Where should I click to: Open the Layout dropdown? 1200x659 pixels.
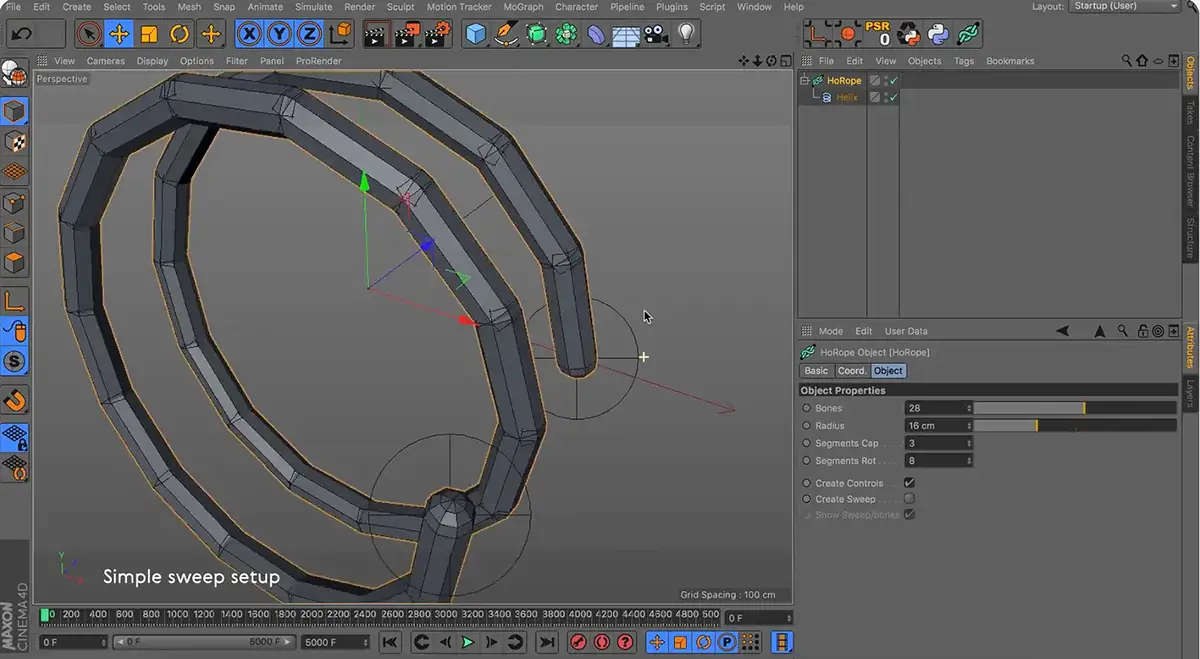(1124, 6)
